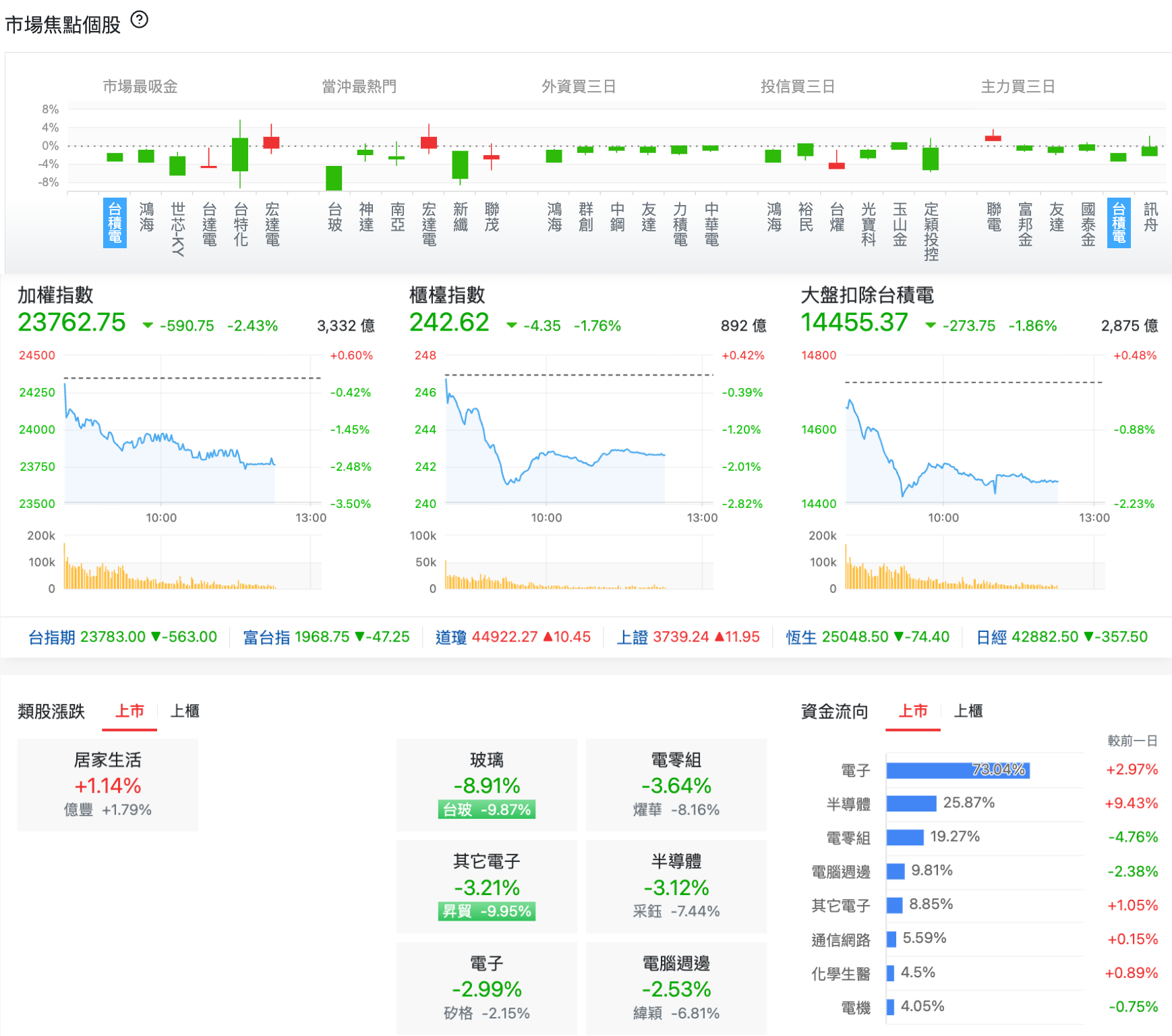
Task: Select 上市 tab under 資金流向
Action: 913,711
